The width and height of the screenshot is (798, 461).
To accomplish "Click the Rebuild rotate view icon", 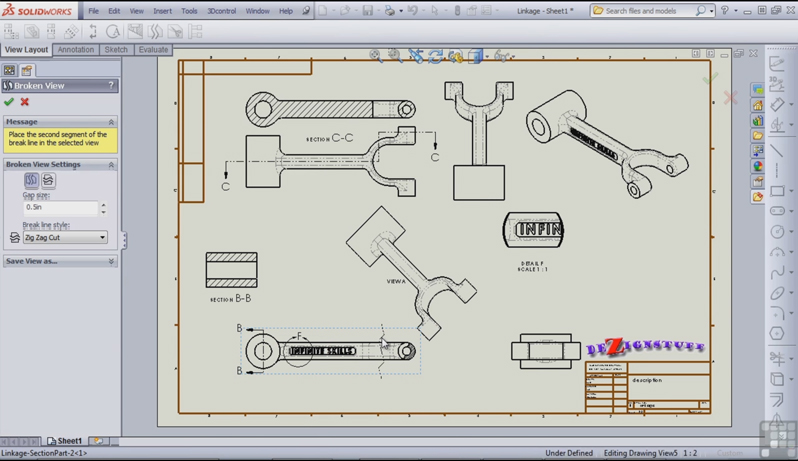I will (435, 56).
